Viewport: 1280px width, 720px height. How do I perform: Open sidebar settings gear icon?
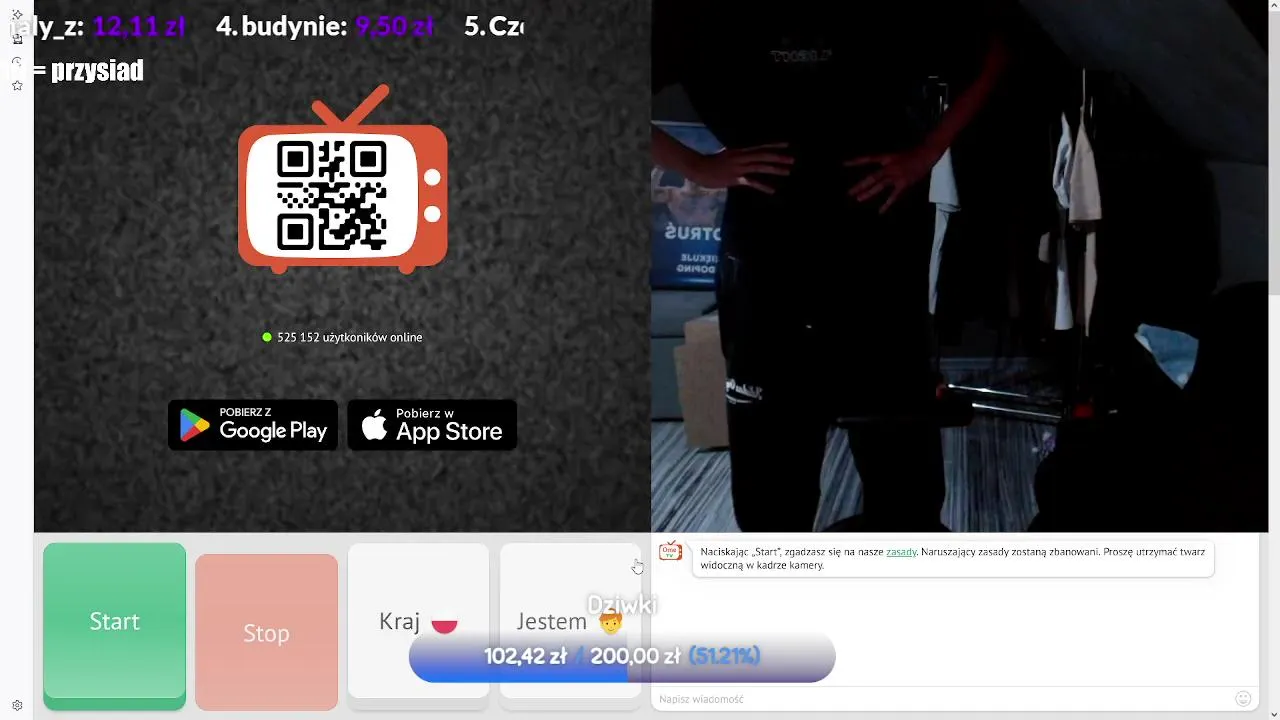pyautogui.click(x=17, y=705)
